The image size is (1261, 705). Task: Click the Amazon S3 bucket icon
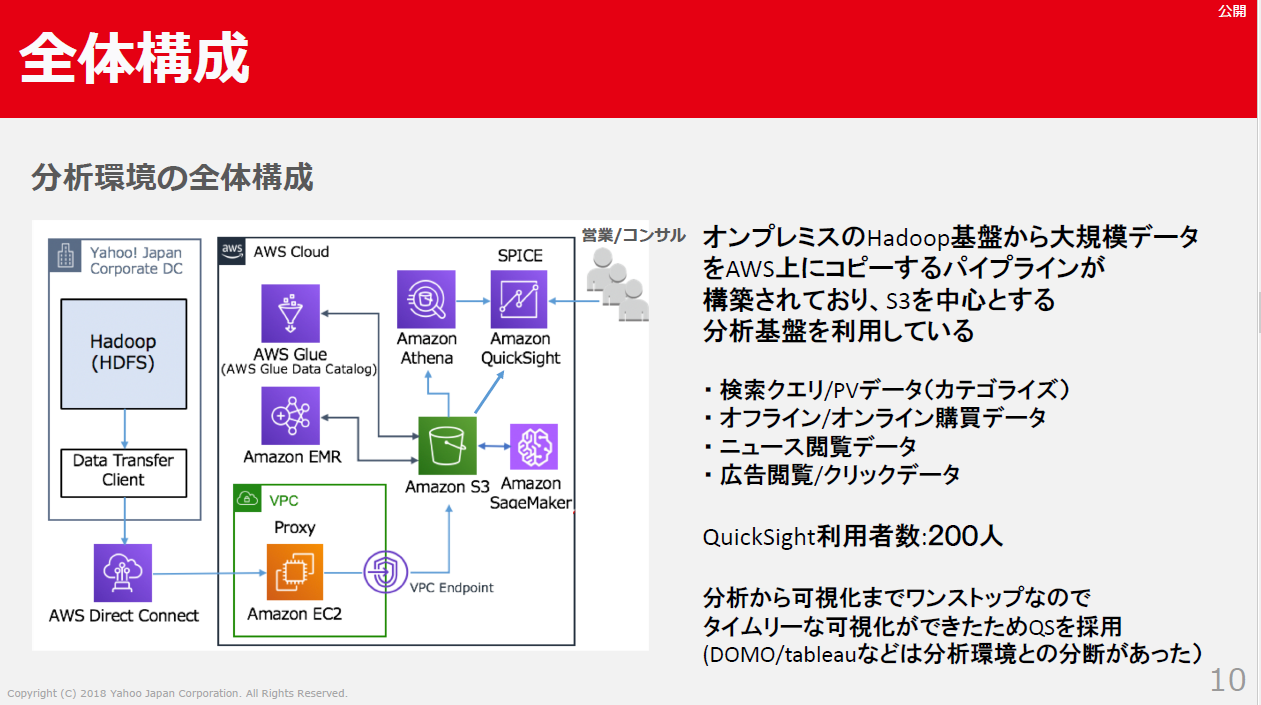(447, 446)
